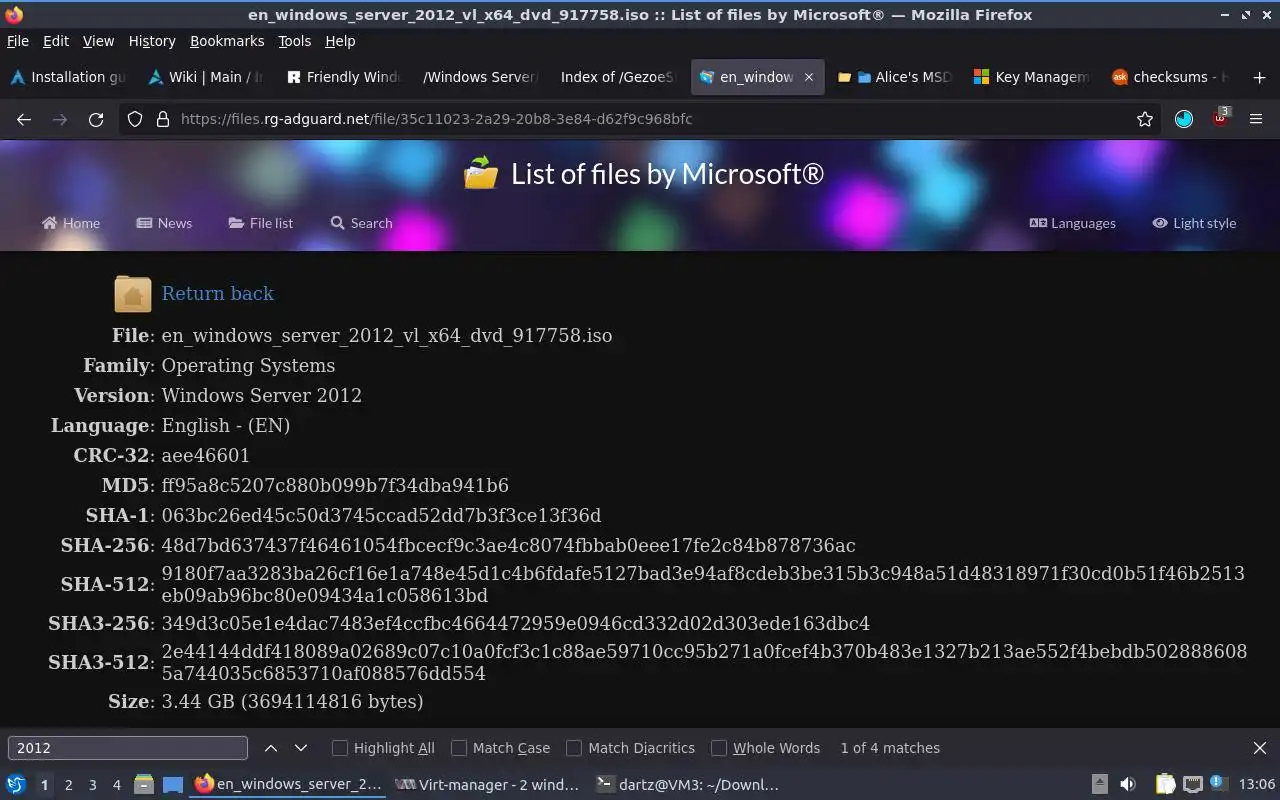
Task: Click the removable media tray icon
Action: coord(1099,785)
